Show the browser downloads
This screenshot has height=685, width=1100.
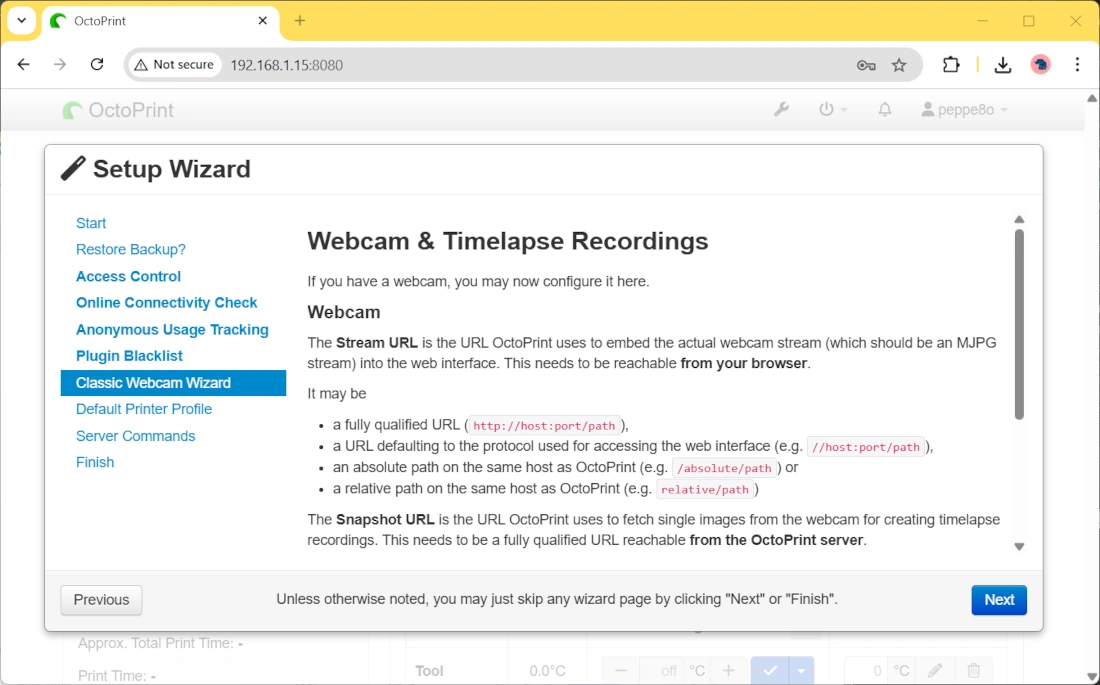tap(1003, 65)
